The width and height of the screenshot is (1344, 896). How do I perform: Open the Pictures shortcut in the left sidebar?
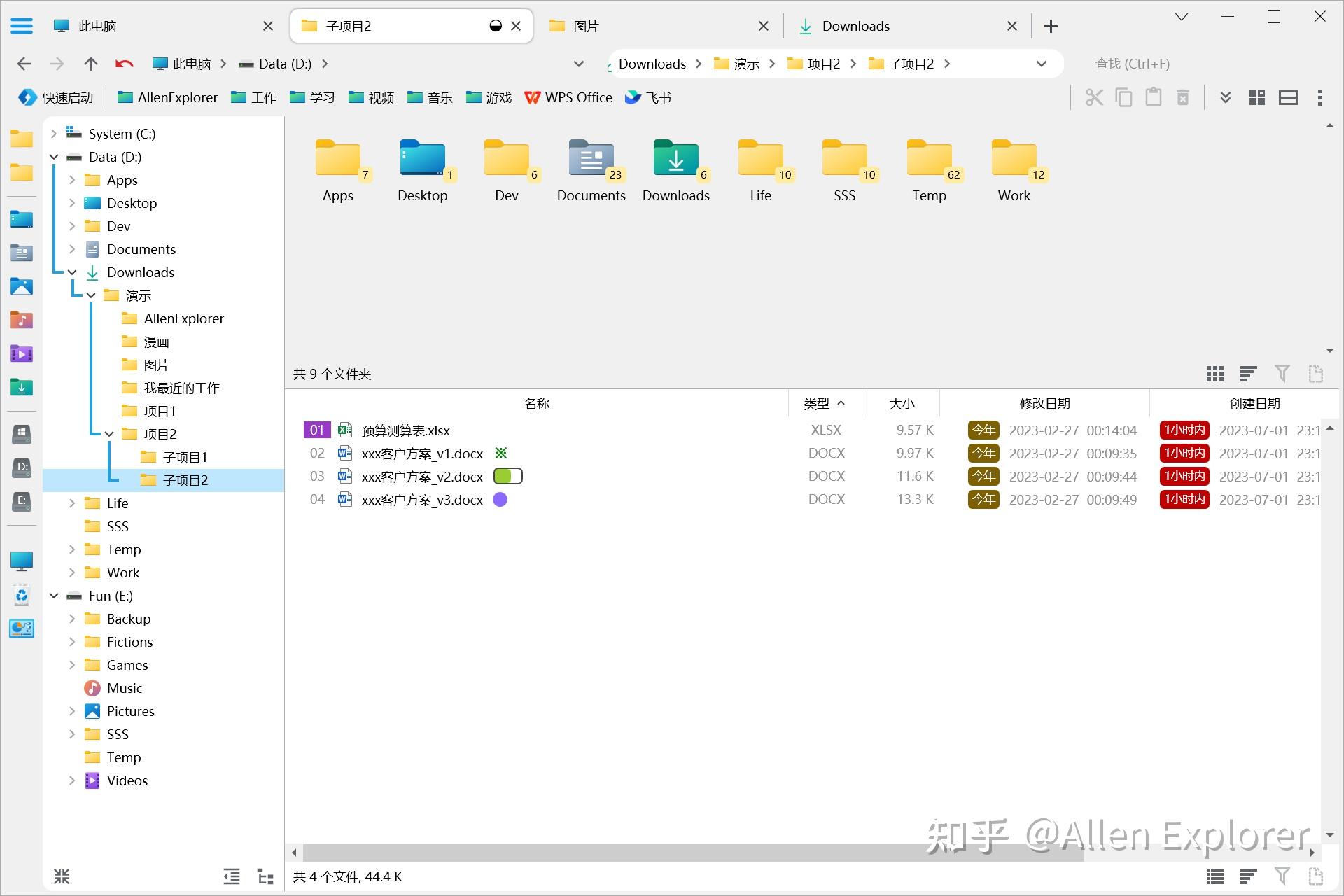point(22,286)
